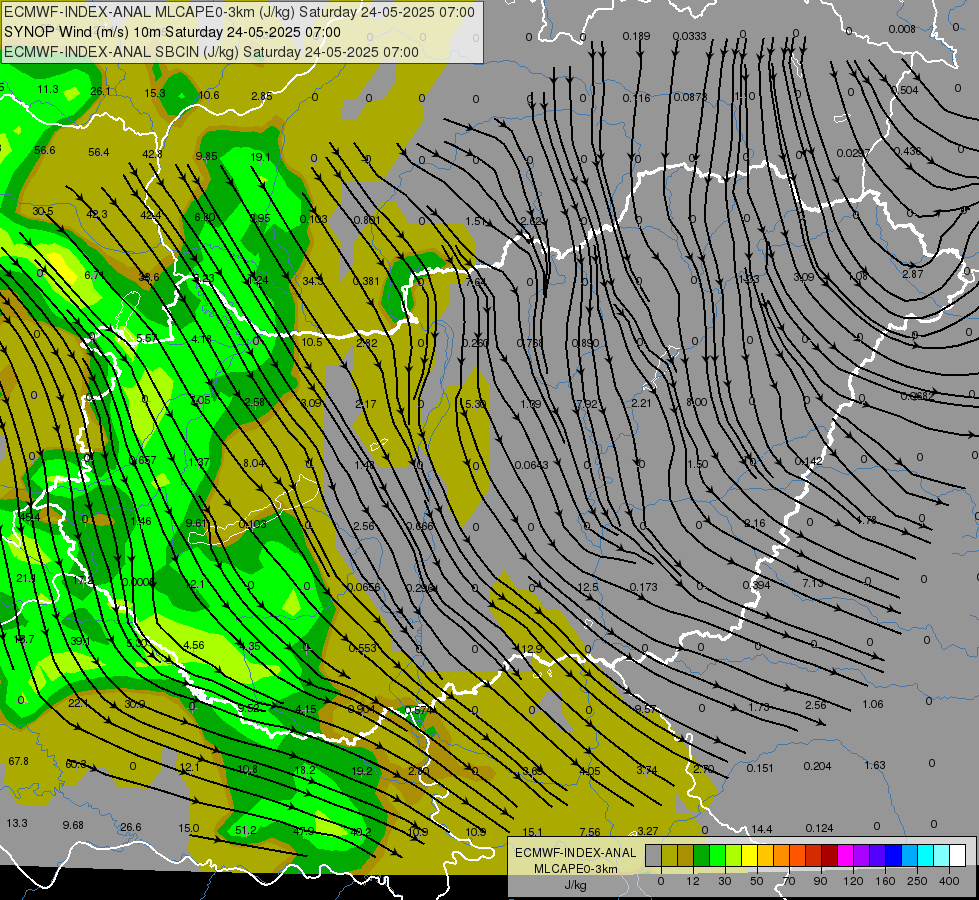The width and height of the screenshot is (979, 900).
Task: Select the grid value '19.1'
Action: (x=260, y=157)
